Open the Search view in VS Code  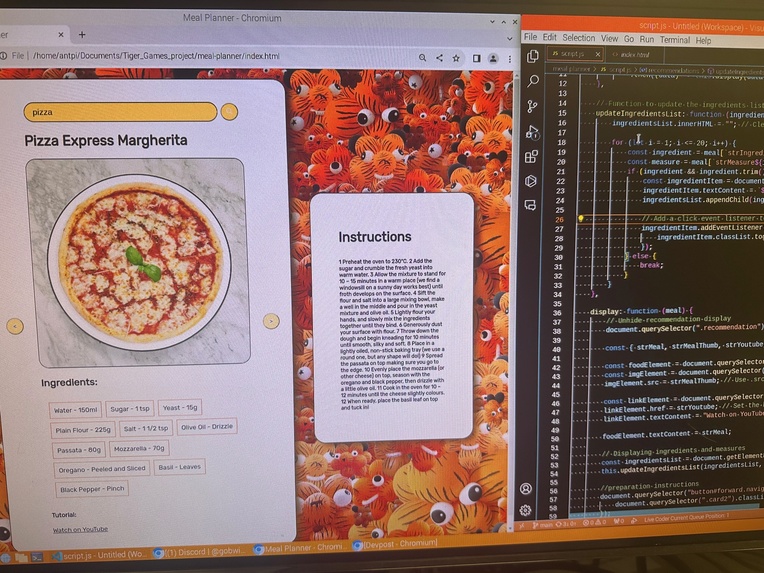click(x=533, y=81)
